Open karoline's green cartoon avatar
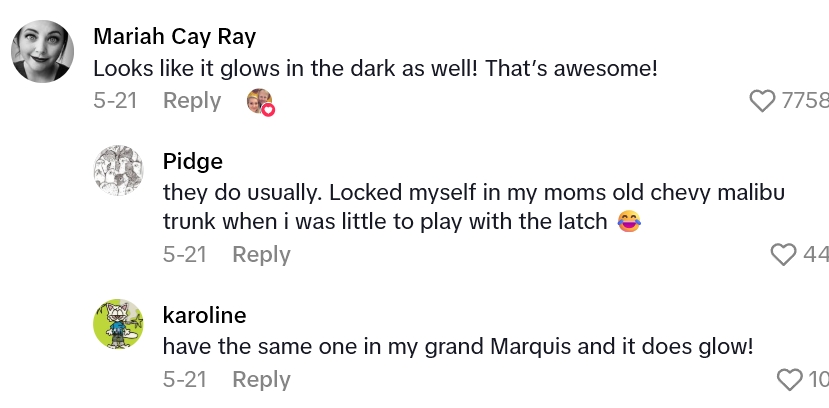Viewport: 829px width, 408px height. (x=119, y=324)
